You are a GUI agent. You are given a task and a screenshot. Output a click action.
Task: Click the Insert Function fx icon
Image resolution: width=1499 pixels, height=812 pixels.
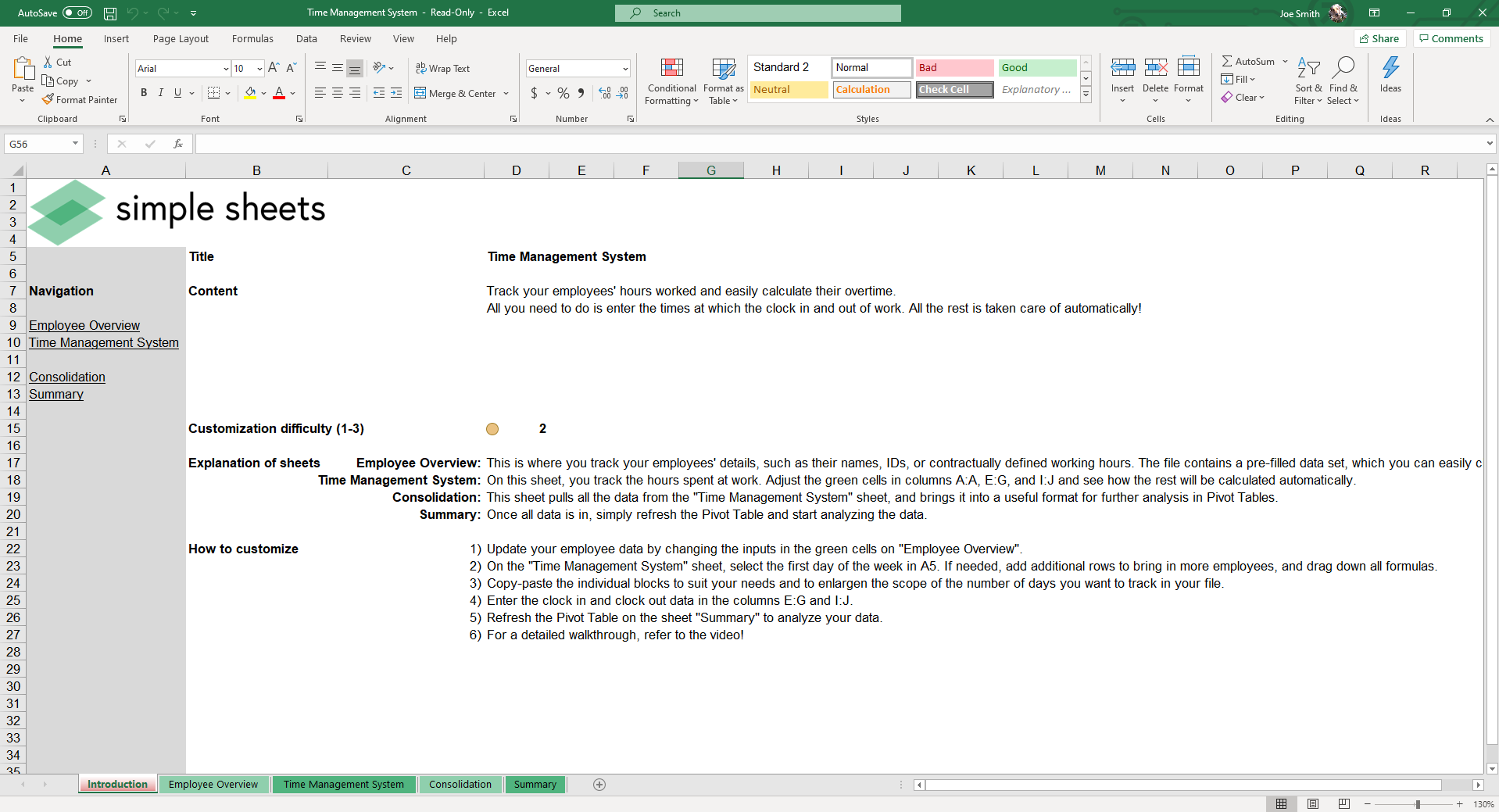click(x=178, y=144)
